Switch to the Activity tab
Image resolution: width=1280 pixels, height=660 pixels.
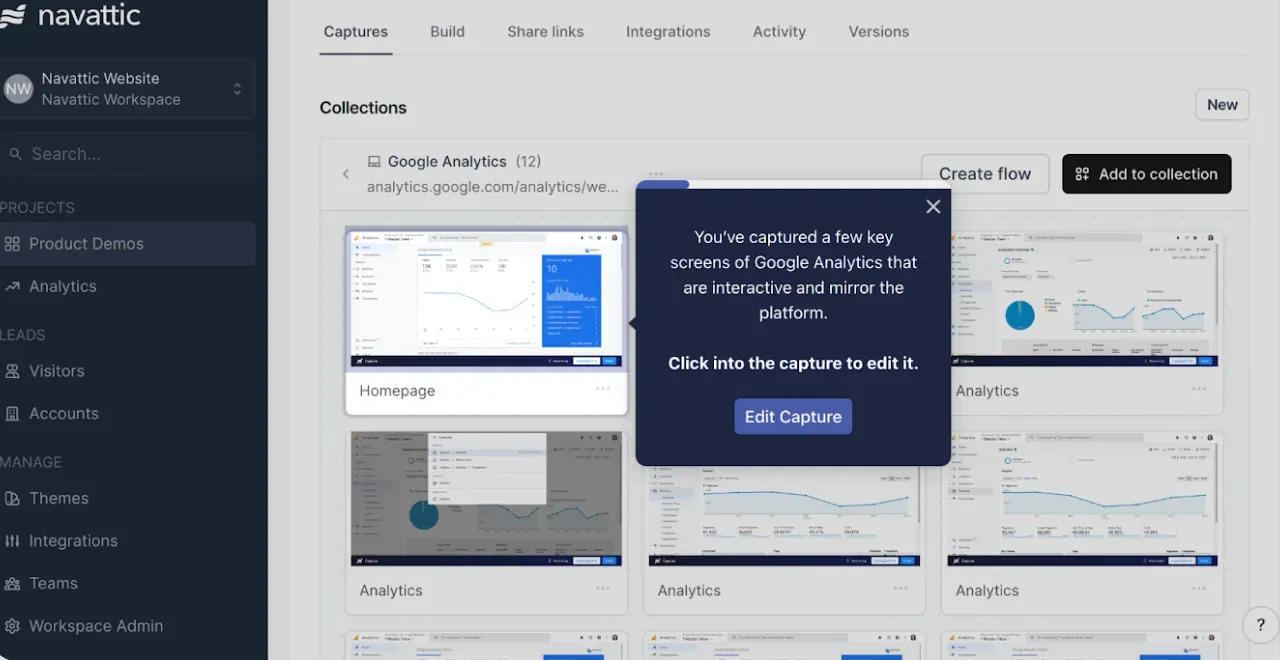(779, 32)
